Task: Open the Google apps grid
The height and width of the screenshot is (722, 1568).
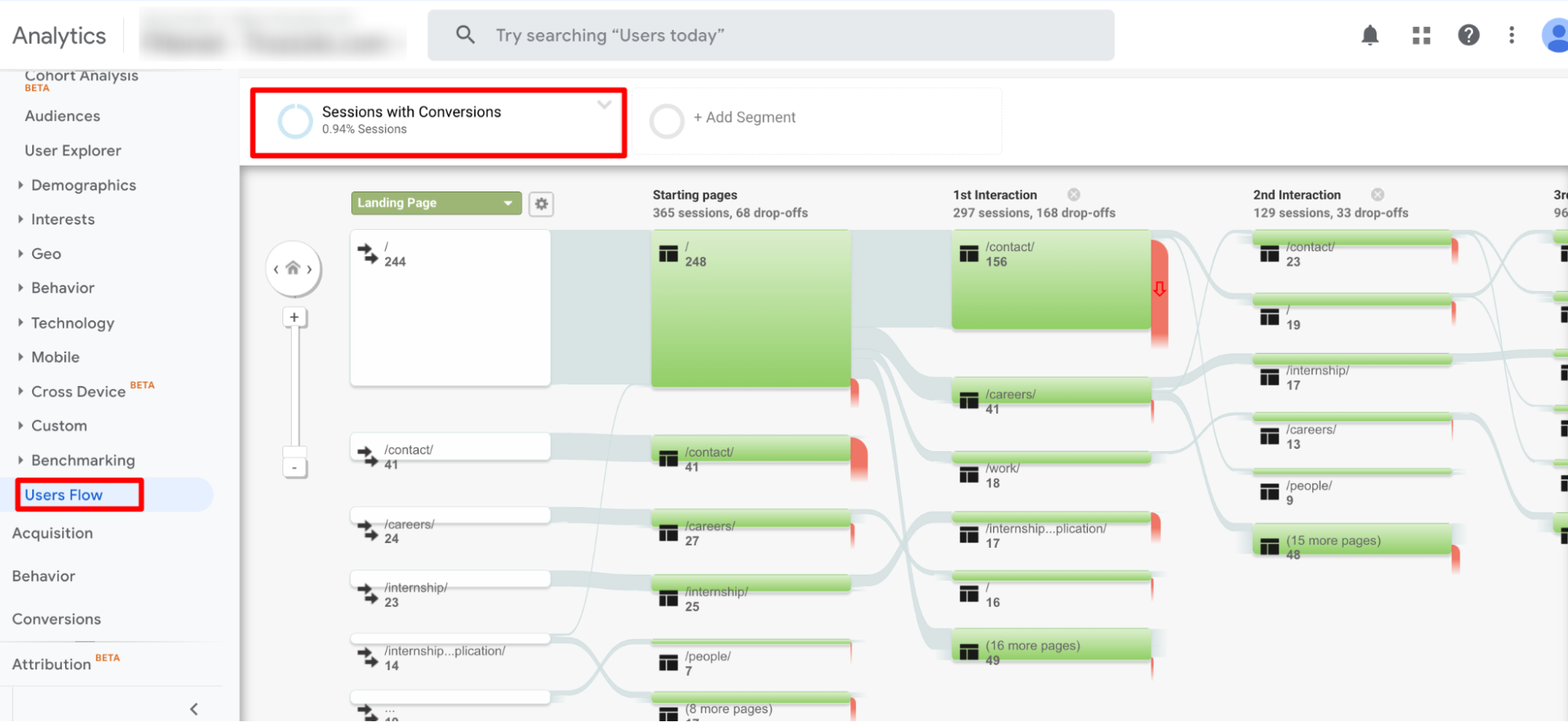Action: pyautogui.click(x=1421, y=35)
